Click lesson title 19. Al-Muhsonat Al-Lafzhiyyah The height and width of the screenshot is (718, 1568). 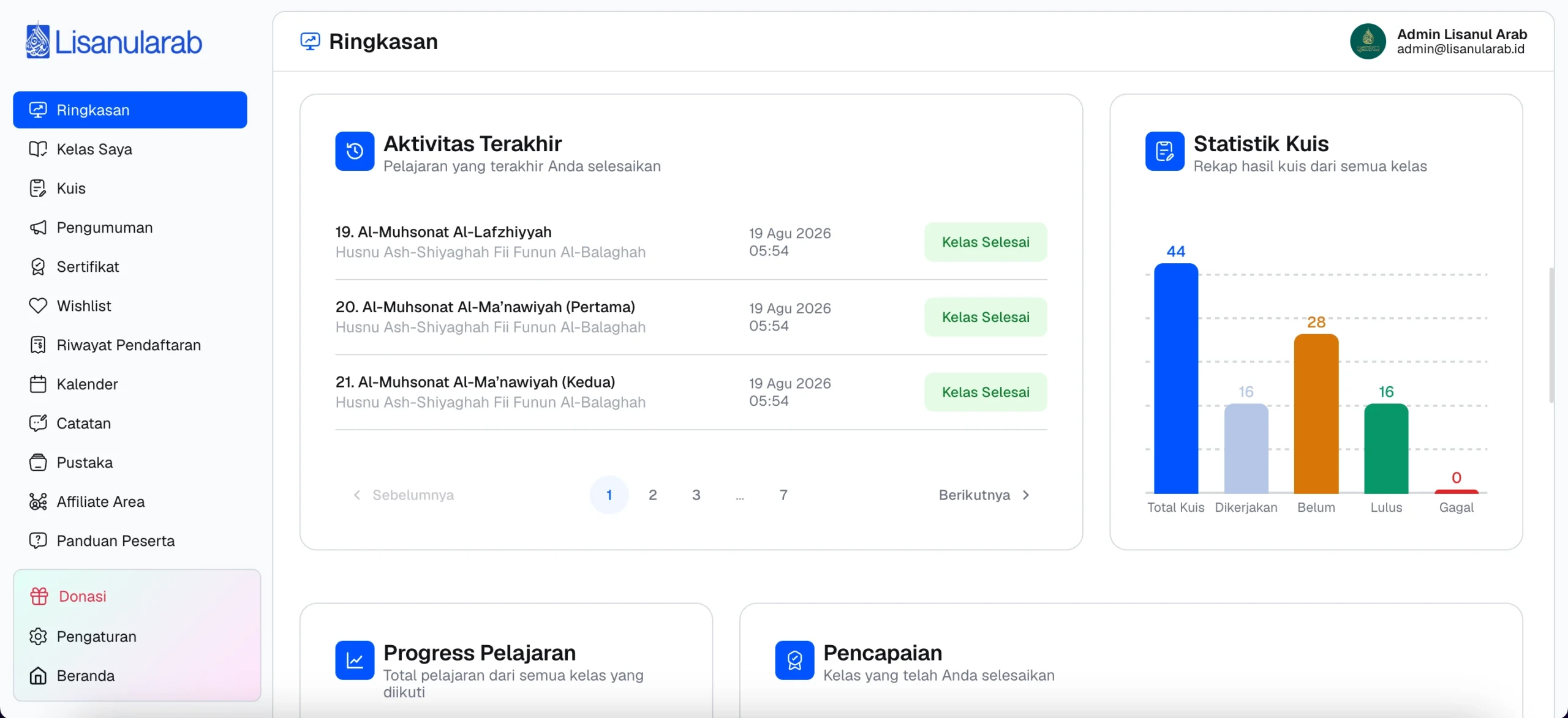443,232
